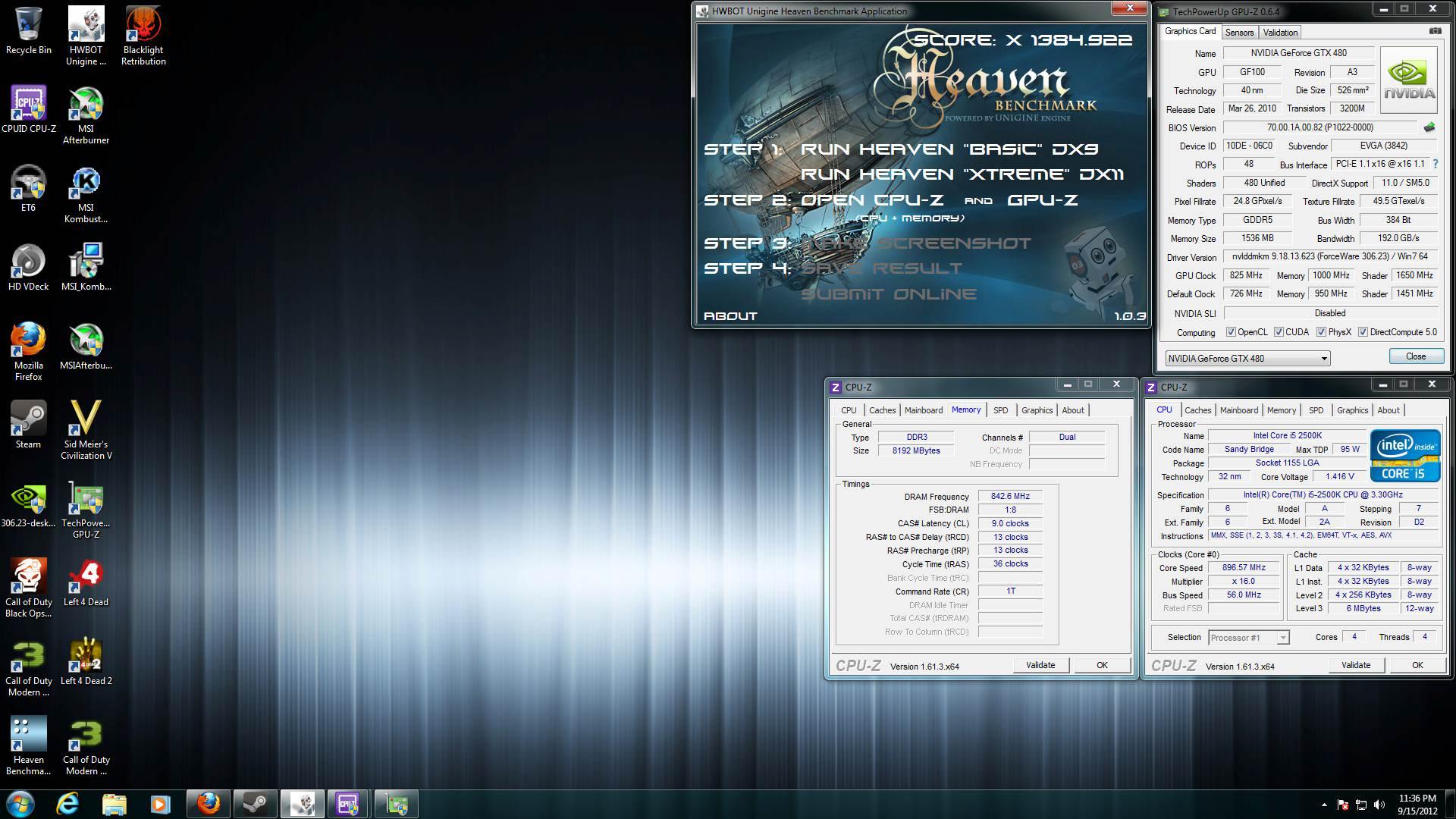Select the 306.23-desk NVIDIA driver icon
The height and width of the screenshot is (819, 1456).
tap(29, 504)
